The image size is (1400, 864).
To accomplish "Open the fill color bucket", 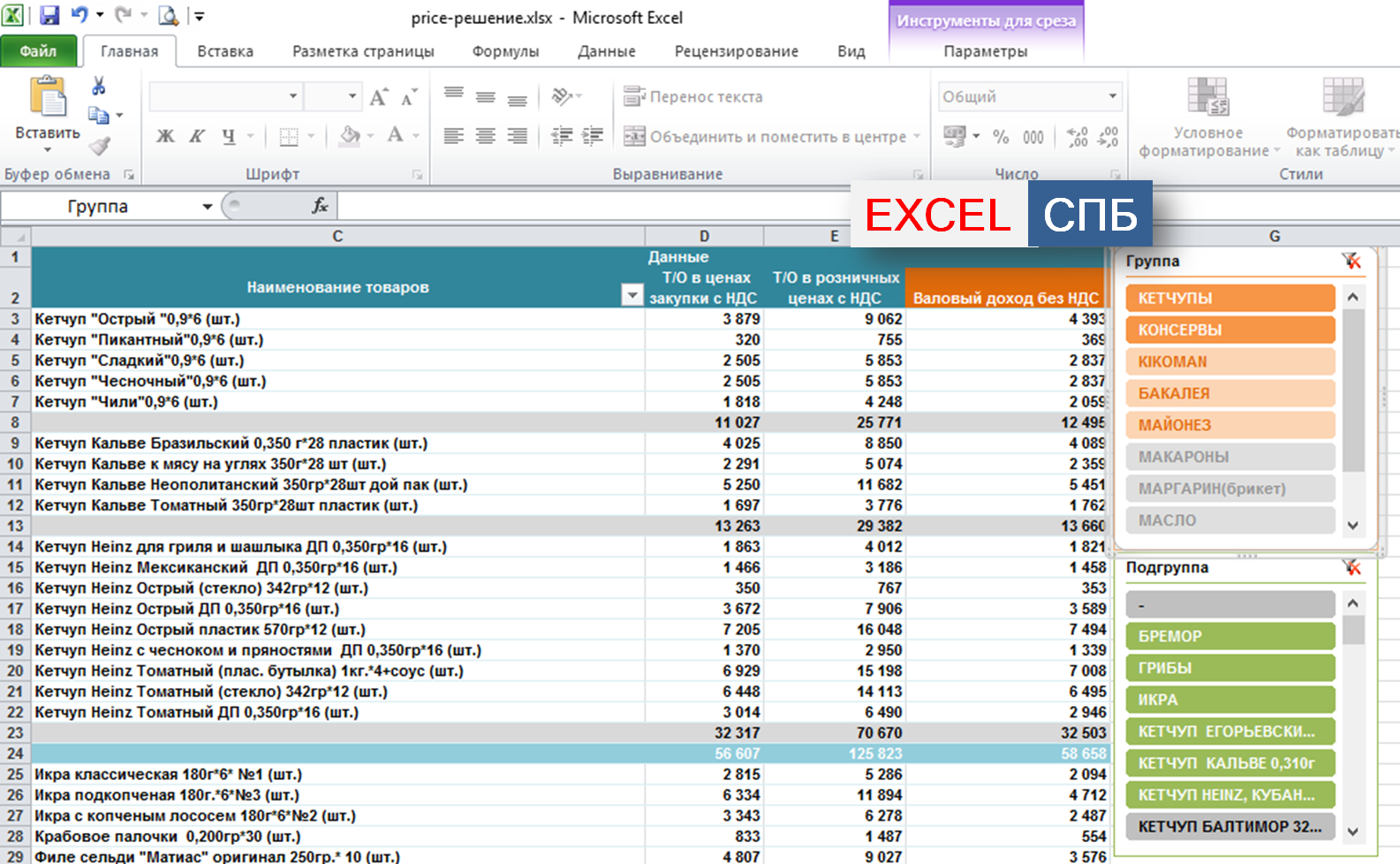I will [x=350, y=136].
